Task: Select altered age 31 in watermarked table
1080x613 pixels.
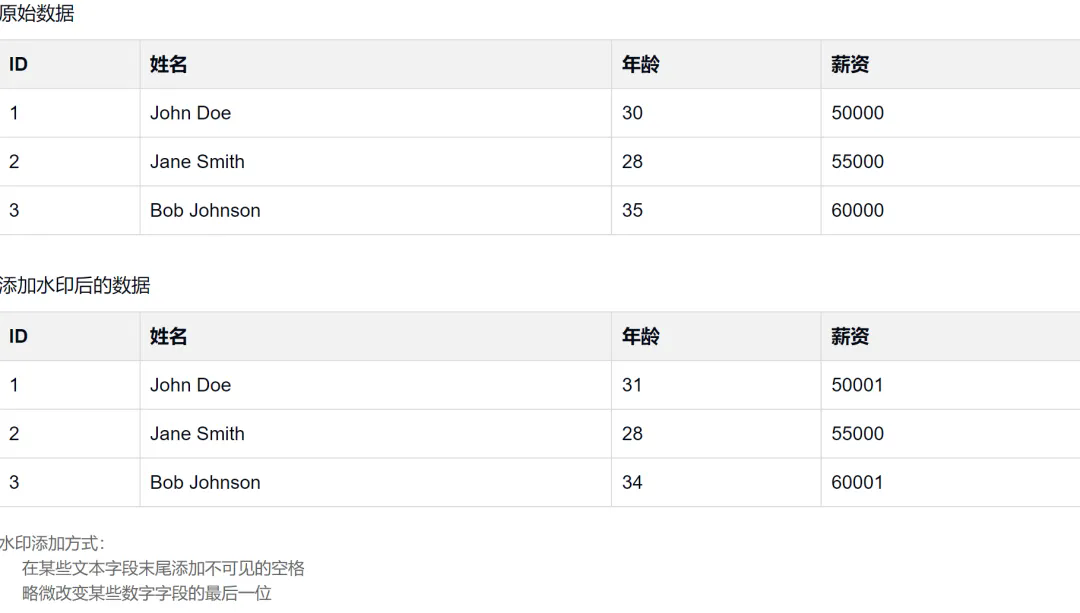Action: [632, 385]
